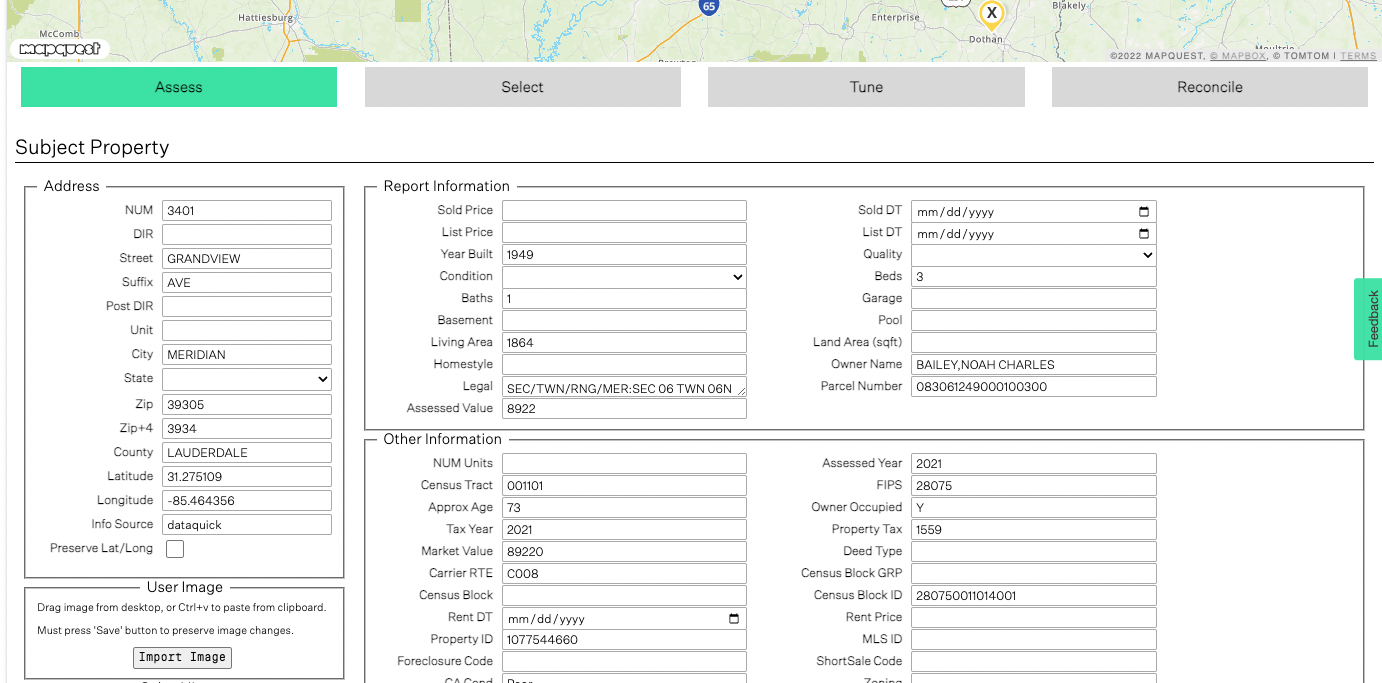The width and height of the screenshot is (1382, 683).
Task: Select the Owner Name input field
Action: pyautogui.click(x=1033, y=364)
